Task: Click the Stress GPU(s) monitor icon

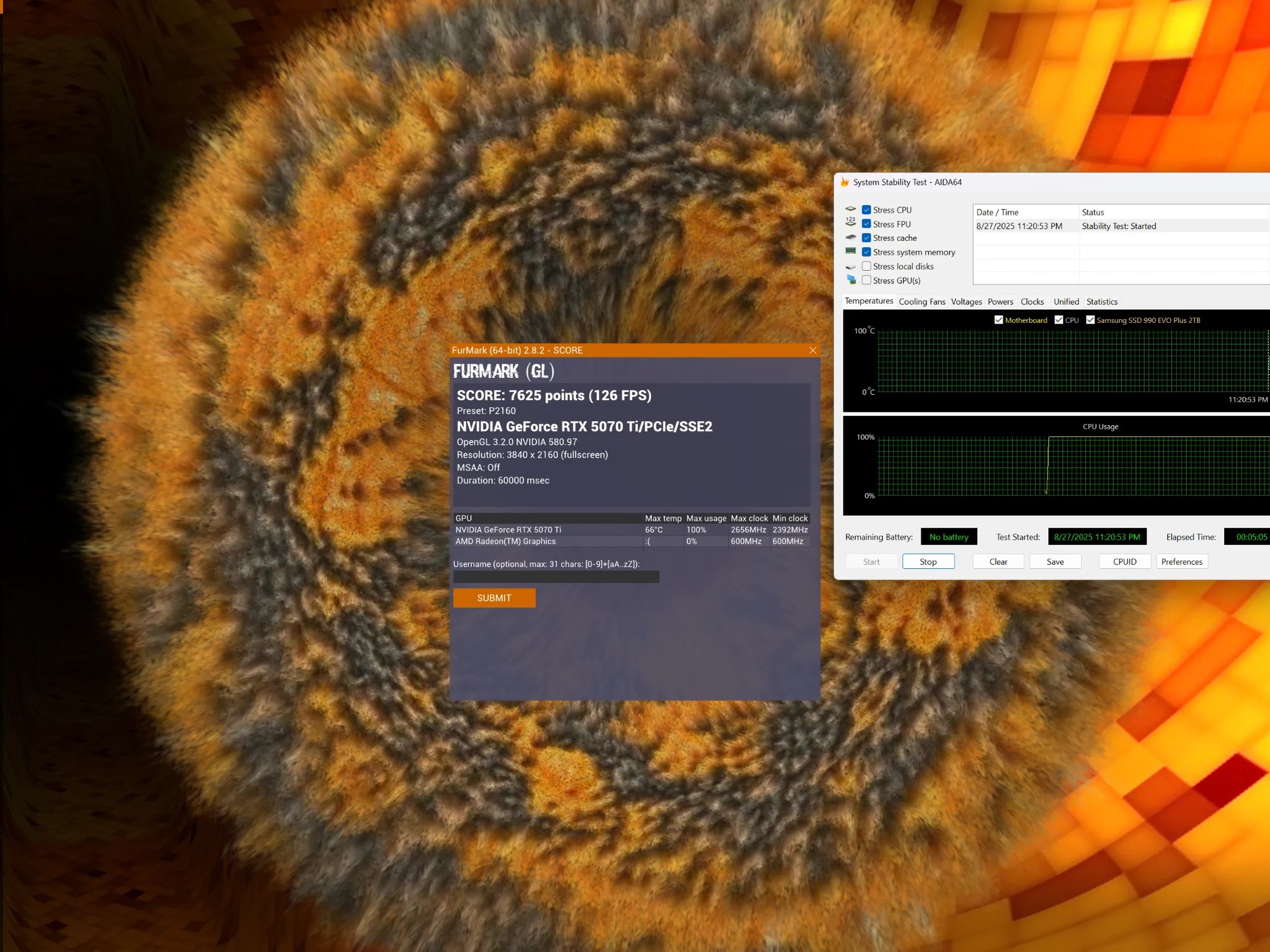Action: click(851, 280)
